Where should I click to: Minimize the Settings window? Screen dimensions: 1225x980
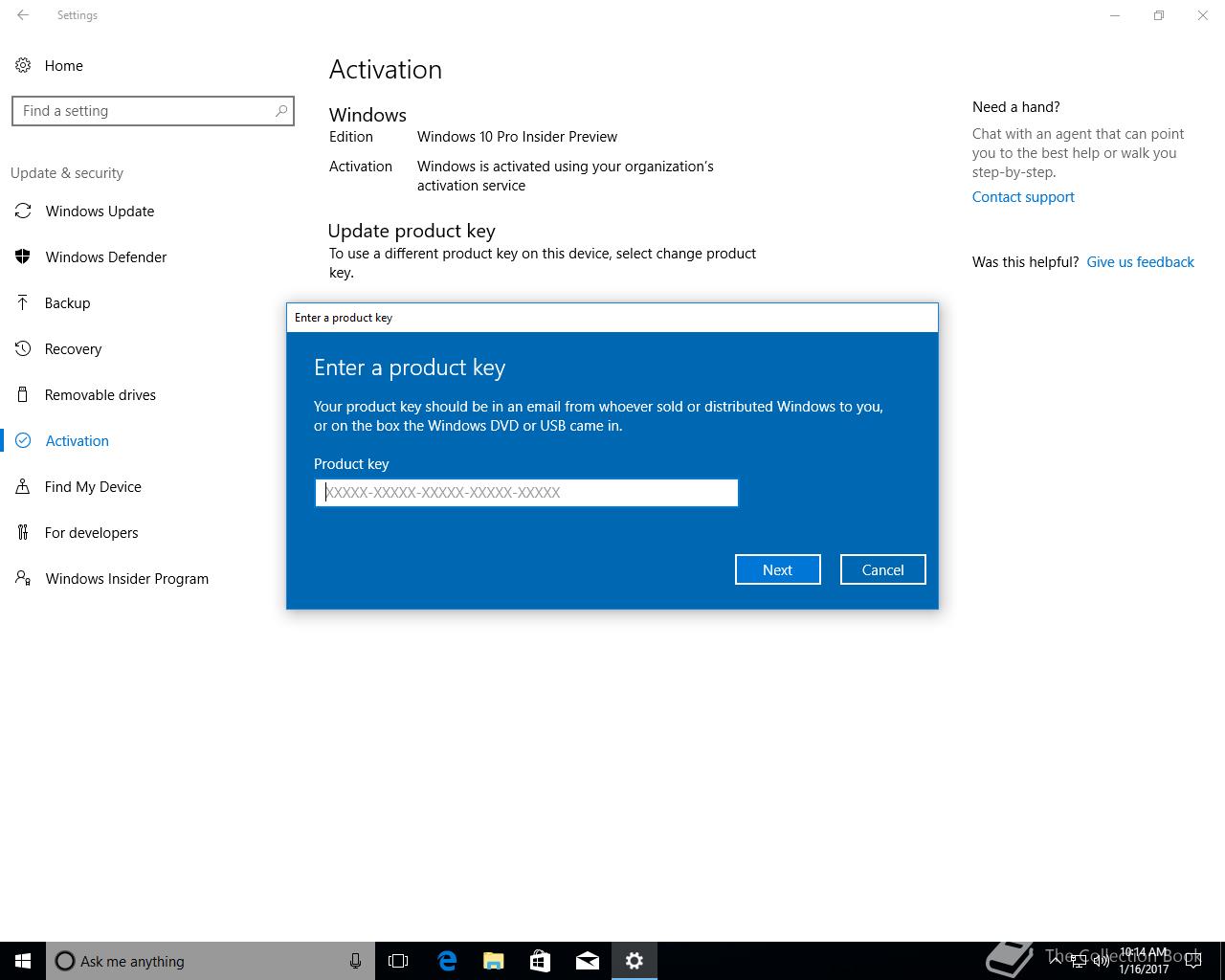pos(1115,15)
